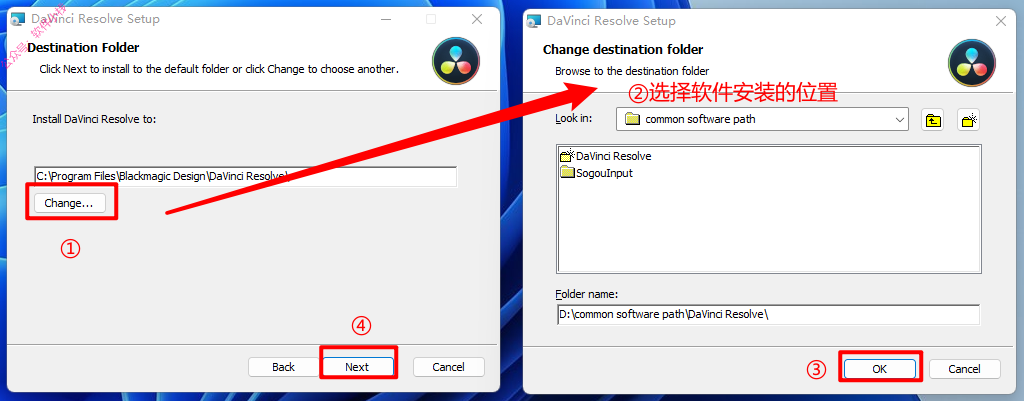Click setup icon in right title bar
The height and width of the screenshot is (401, 1024).
click(535, 21)
